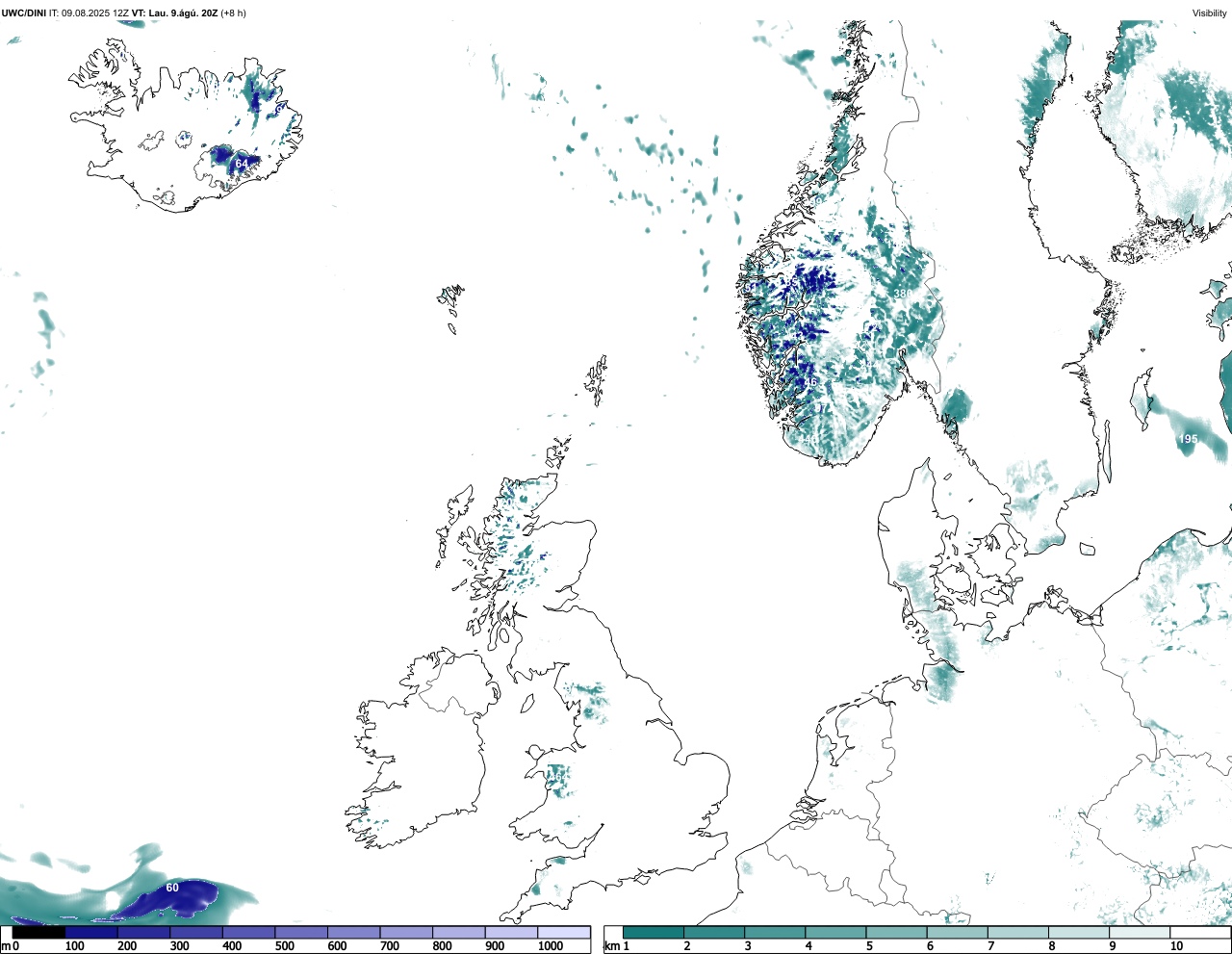Click the '5' kilometre scale label

[x=869, y=946]
